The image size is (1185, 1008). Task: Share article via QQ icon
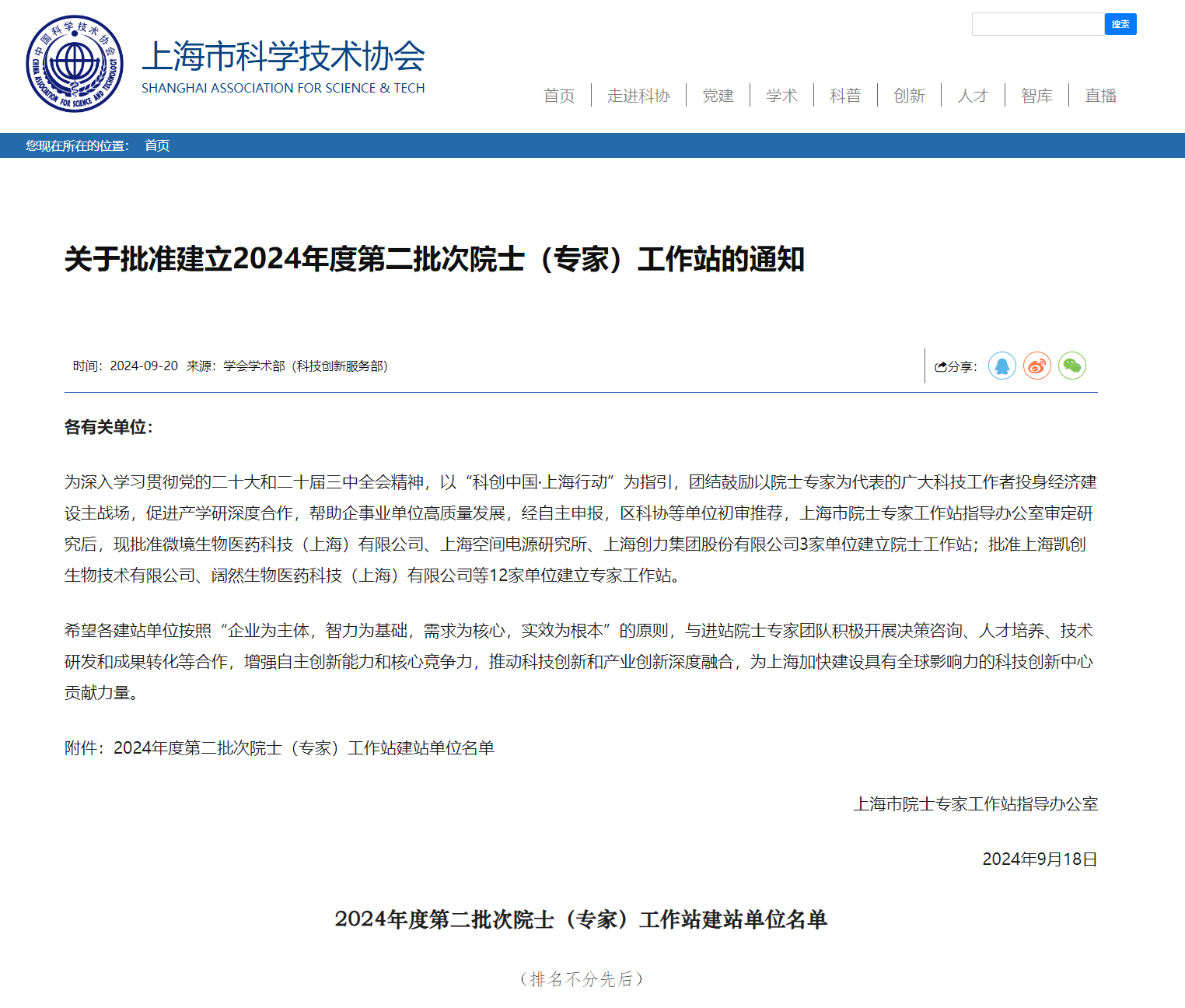pos(1001,366)
